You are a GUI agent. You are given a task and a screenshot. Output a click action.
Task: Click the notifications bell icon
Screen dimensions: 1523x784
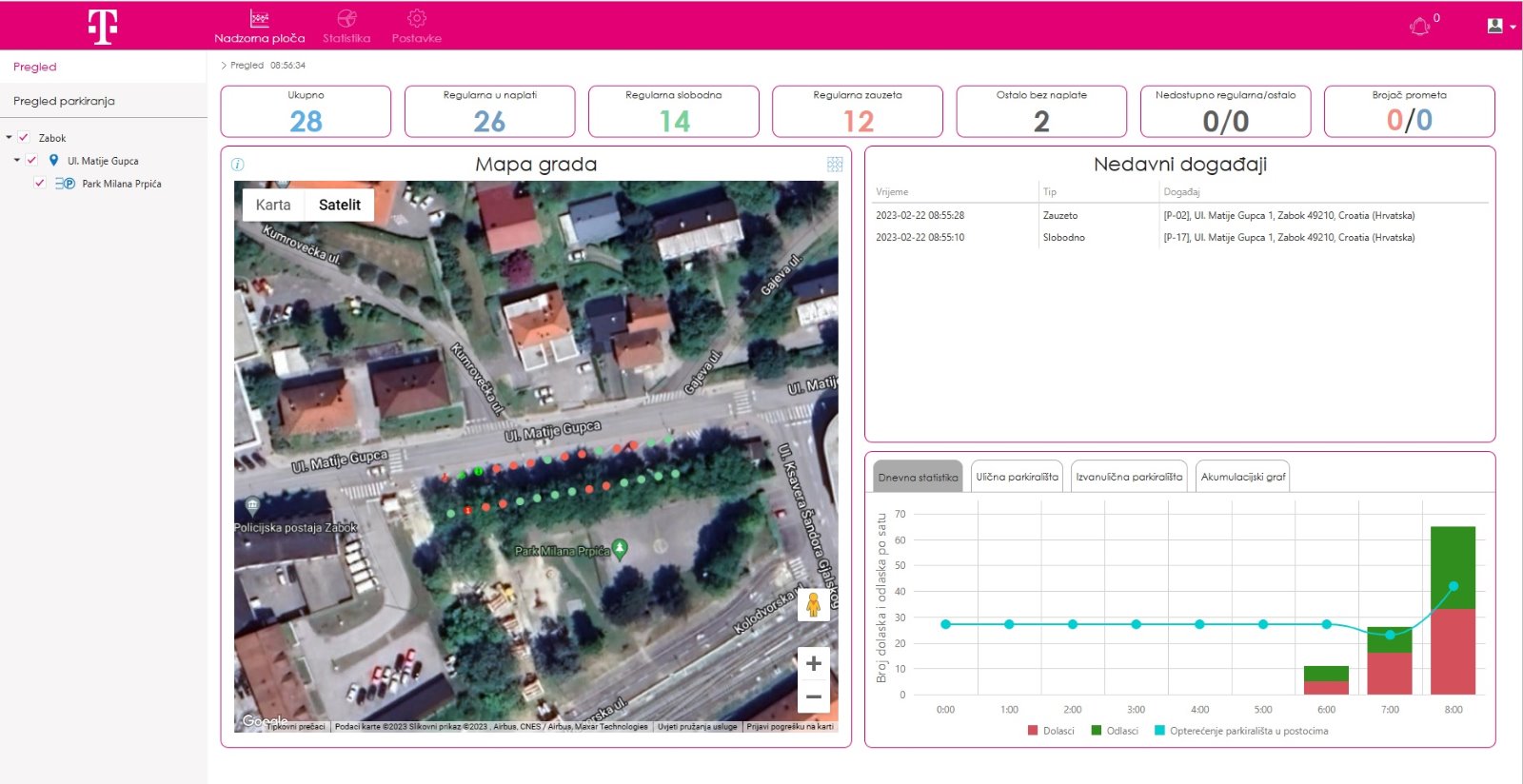[x=1419, y=27]
